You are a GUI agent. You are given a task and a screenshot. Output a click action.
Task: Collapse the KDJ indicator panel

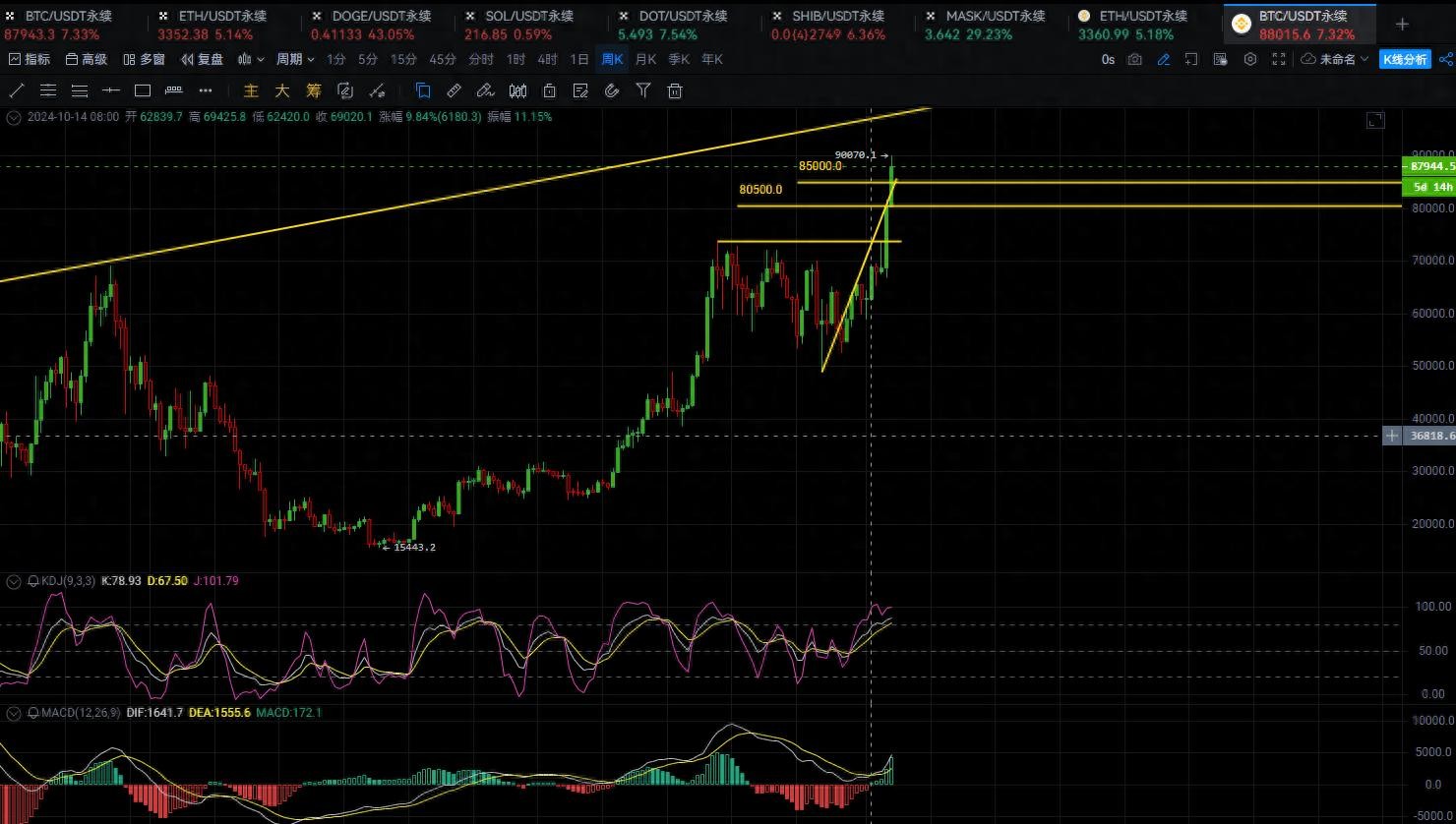pyautogui.click(x=14, y=582)
